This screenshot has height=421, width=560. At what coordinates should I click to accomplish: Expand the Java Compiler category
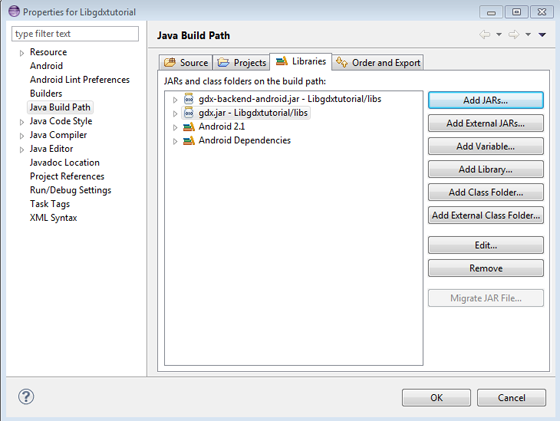(22, 136)
